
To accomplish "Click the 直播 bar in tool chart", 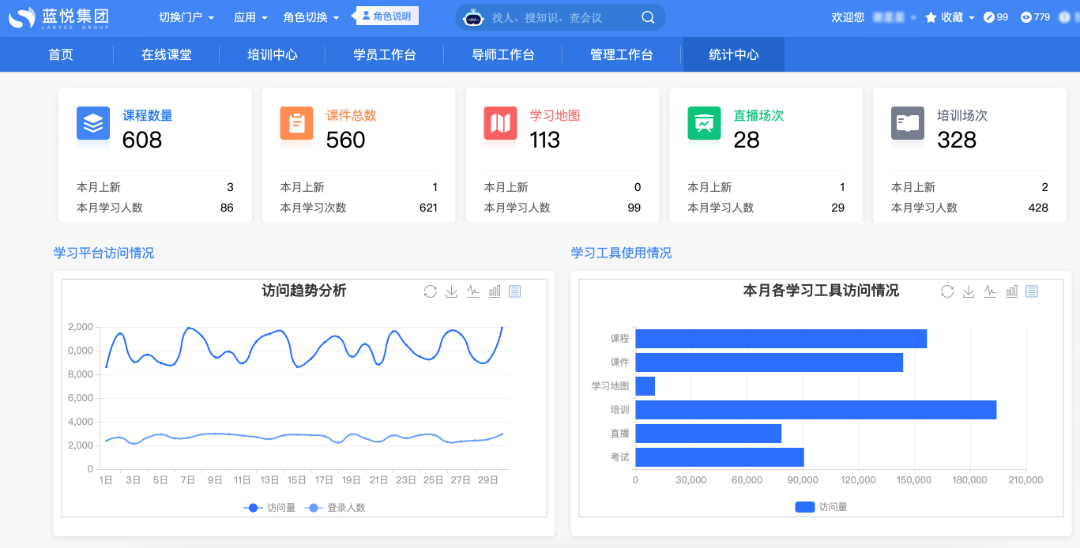I will coord(708,434).
